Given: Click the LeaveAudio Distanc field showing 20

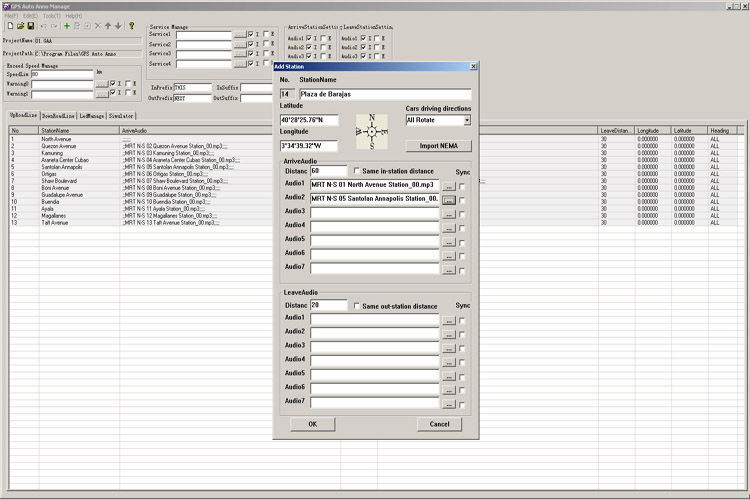Looking at the screenshot, I should coord(329,305).
